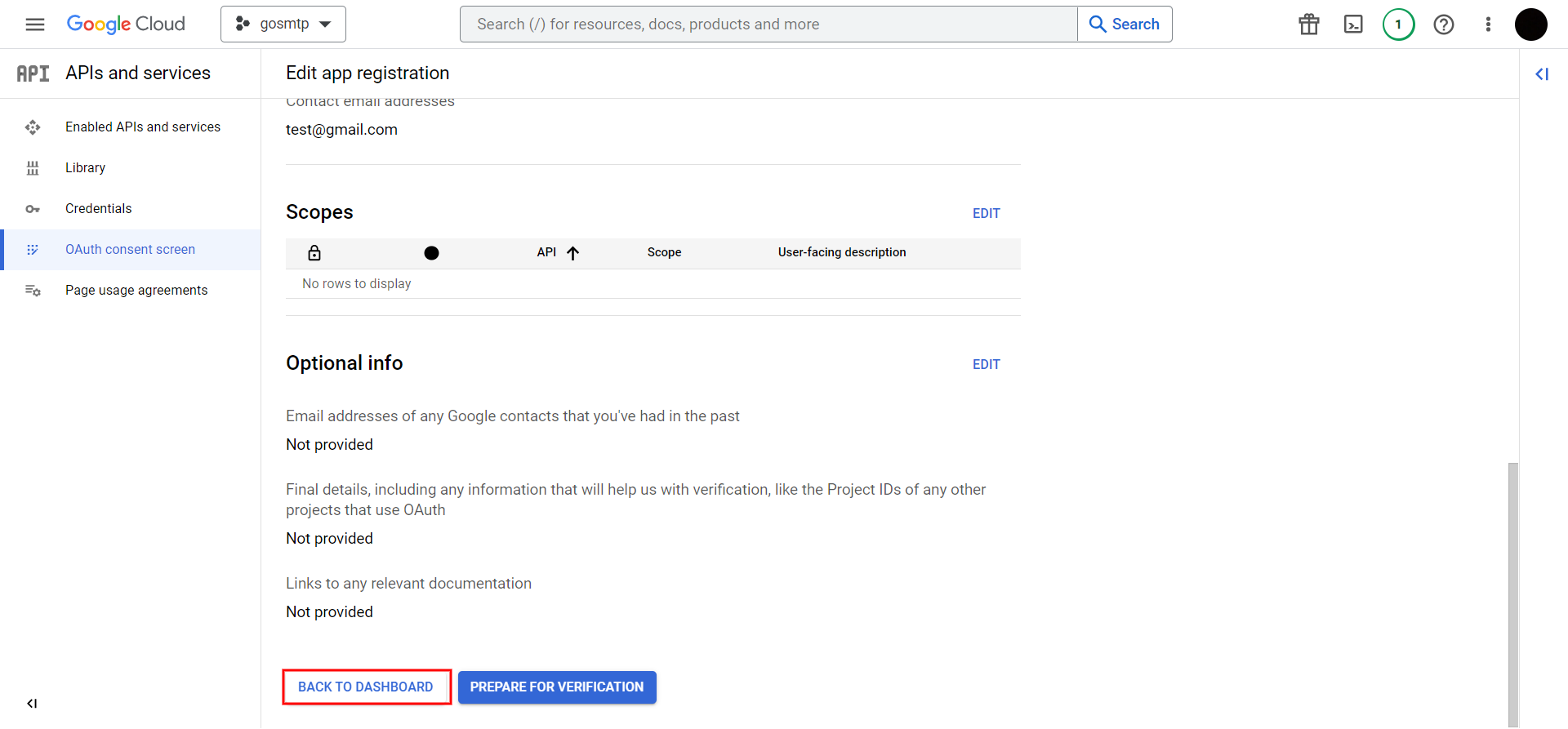
Task: Open the gosmtp project selector dropdown
Action: 283,24
